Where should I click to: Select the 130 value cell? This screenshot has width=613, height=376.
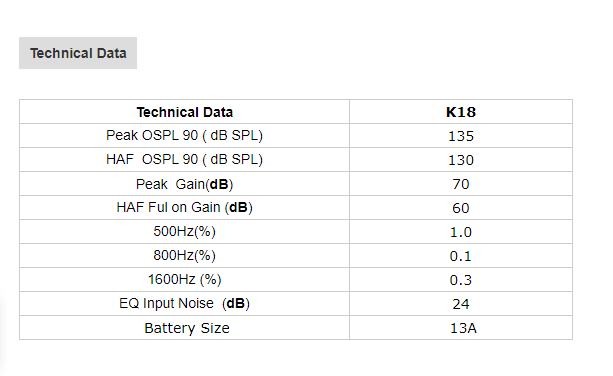461,160
